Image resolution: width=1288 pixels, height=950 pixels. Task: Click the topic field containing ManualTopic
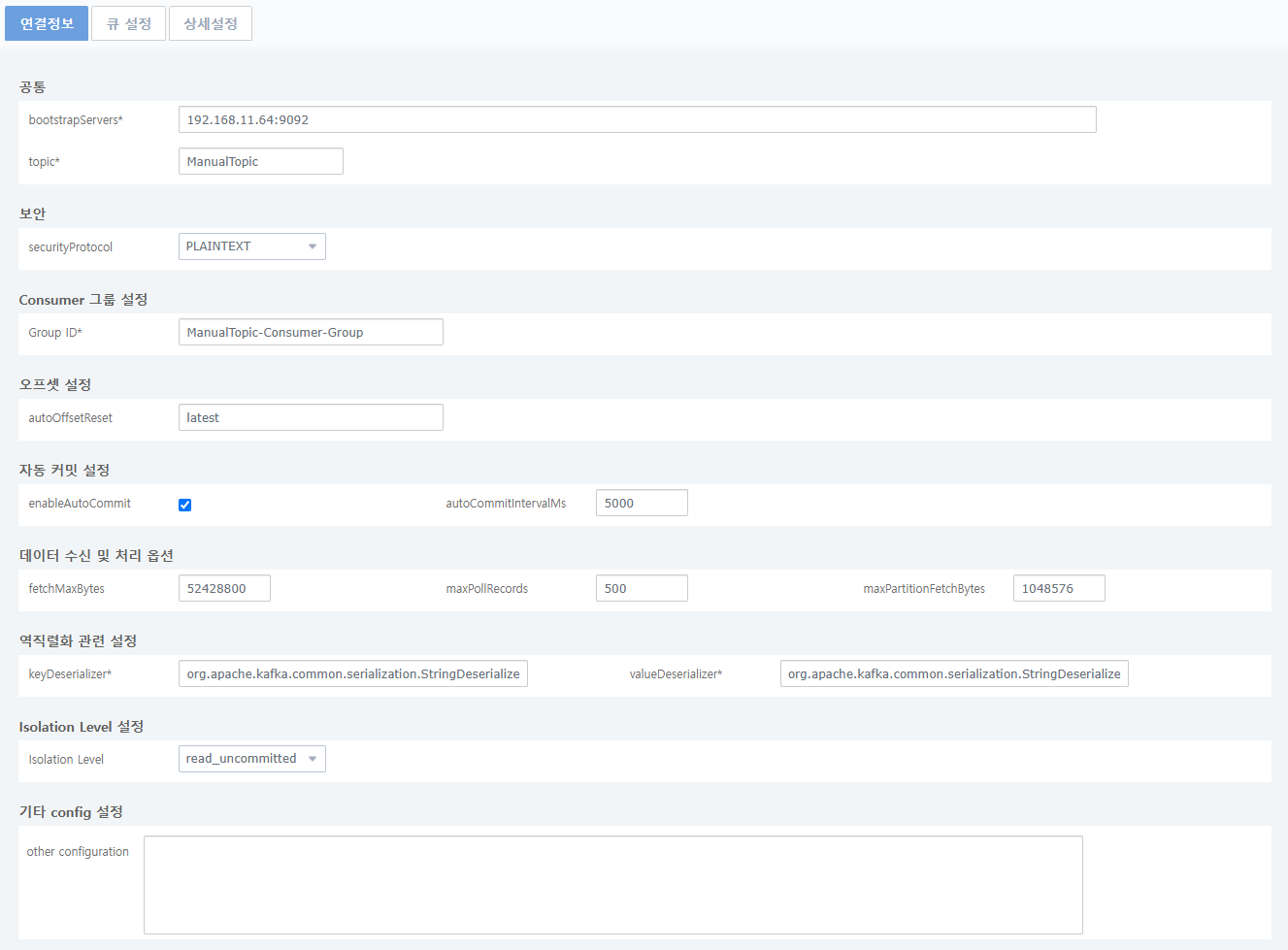pyautogui.click(x=260, y=161)
